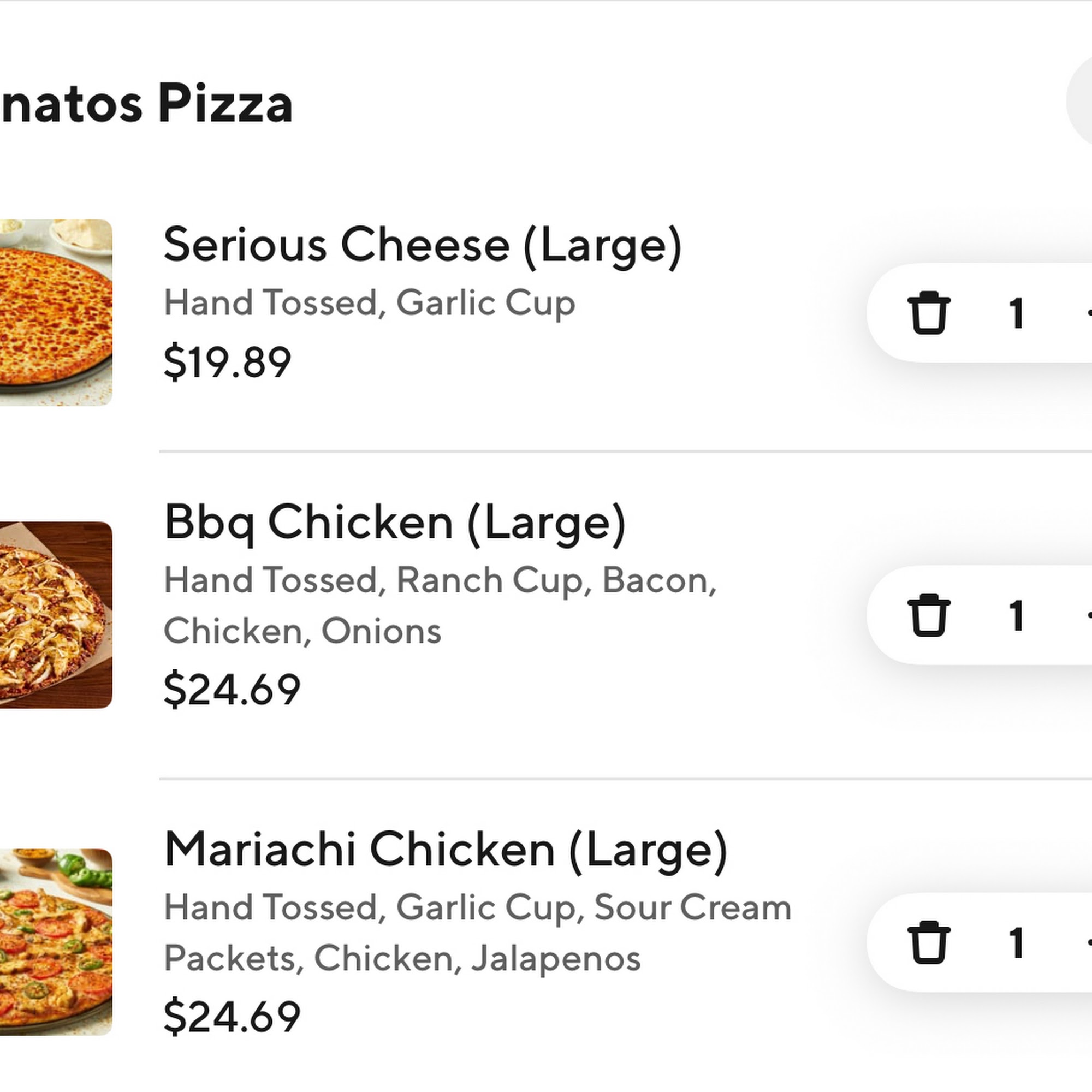Select Bbq Chicken (Large) item title
1092x1092 pixels.
point(395,523)
